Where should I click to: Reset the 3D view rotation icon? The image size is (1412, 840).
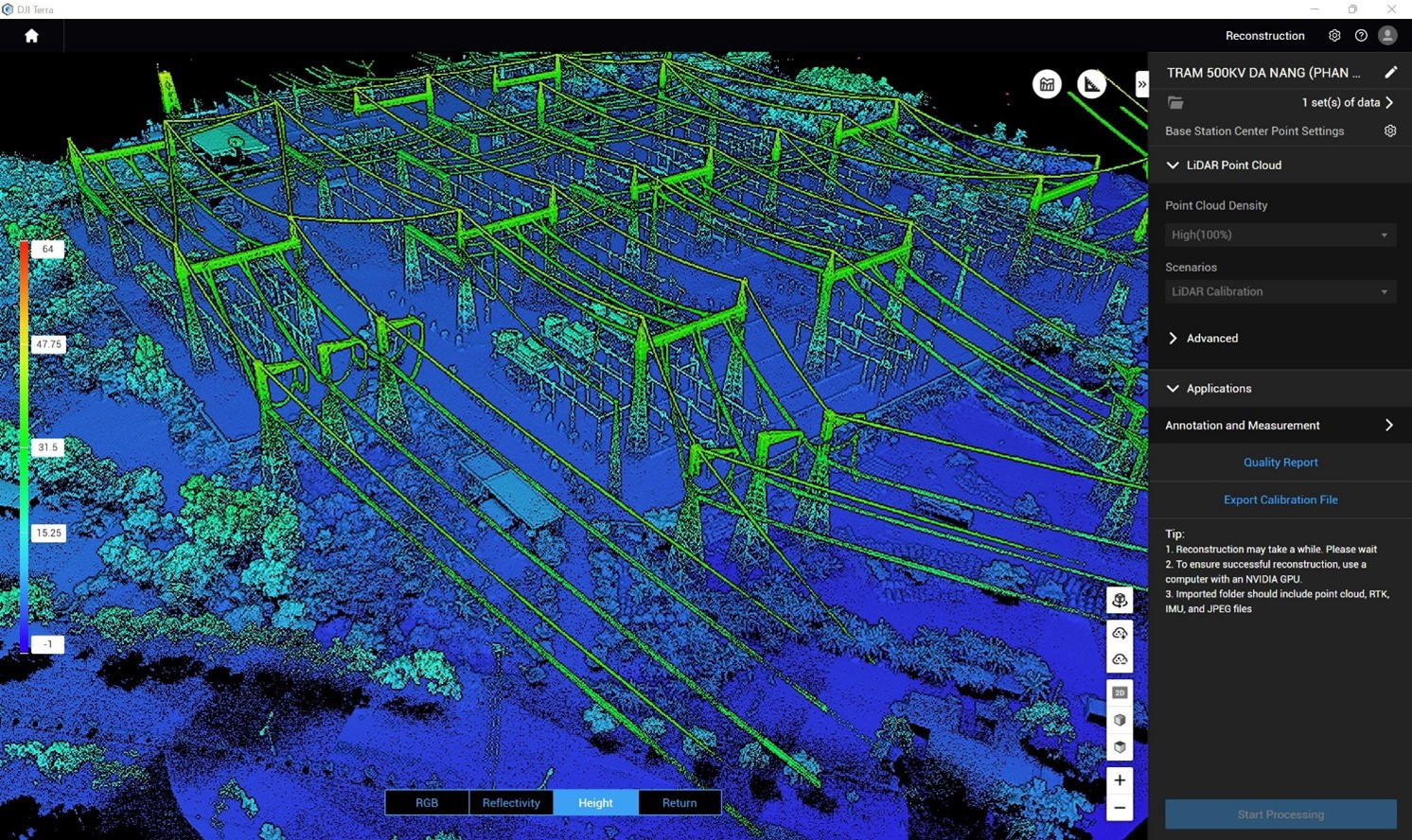click(x=1120, y=600)
